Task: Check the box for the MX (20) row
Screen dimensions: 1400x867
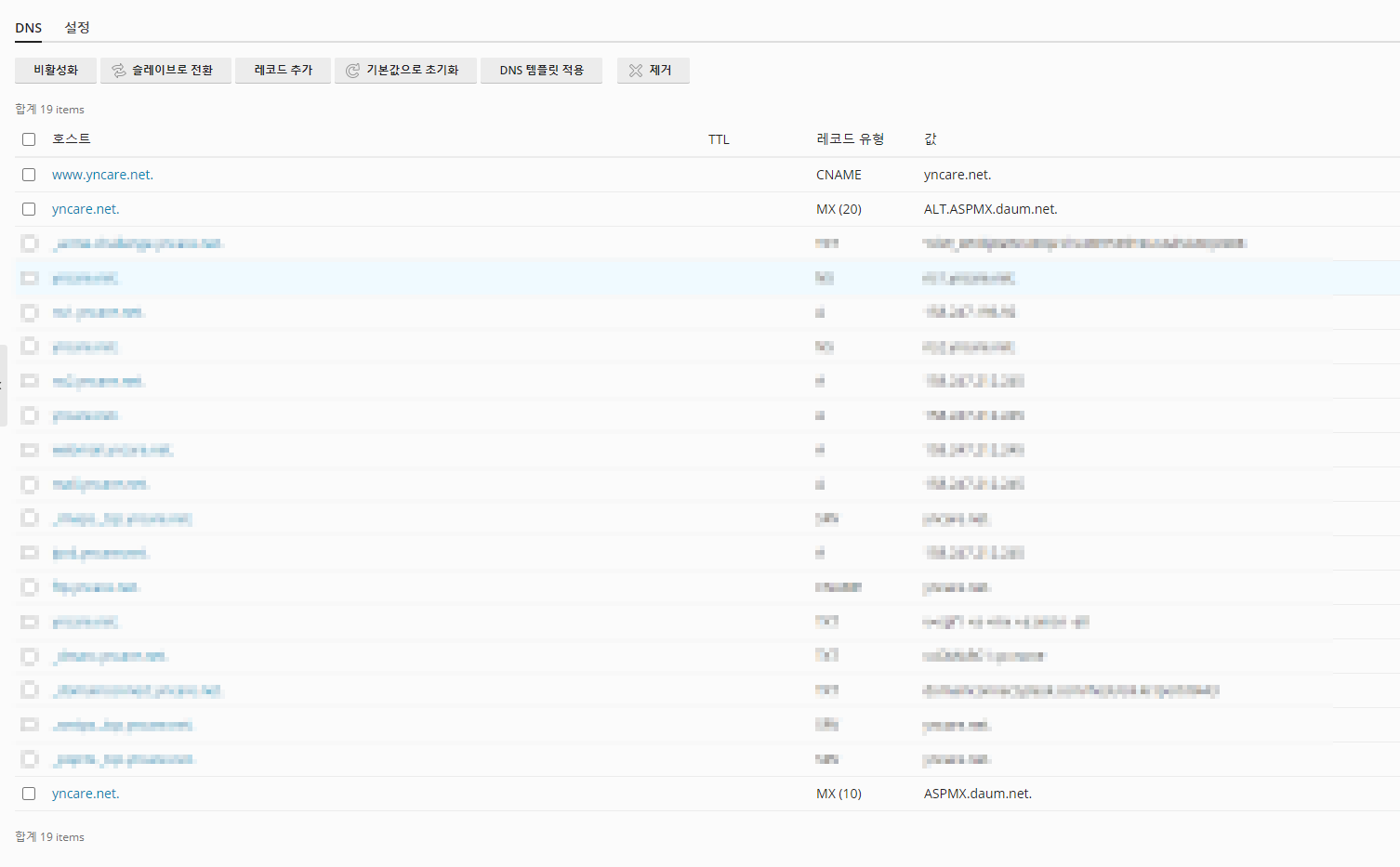Action: tap(29, 209)
